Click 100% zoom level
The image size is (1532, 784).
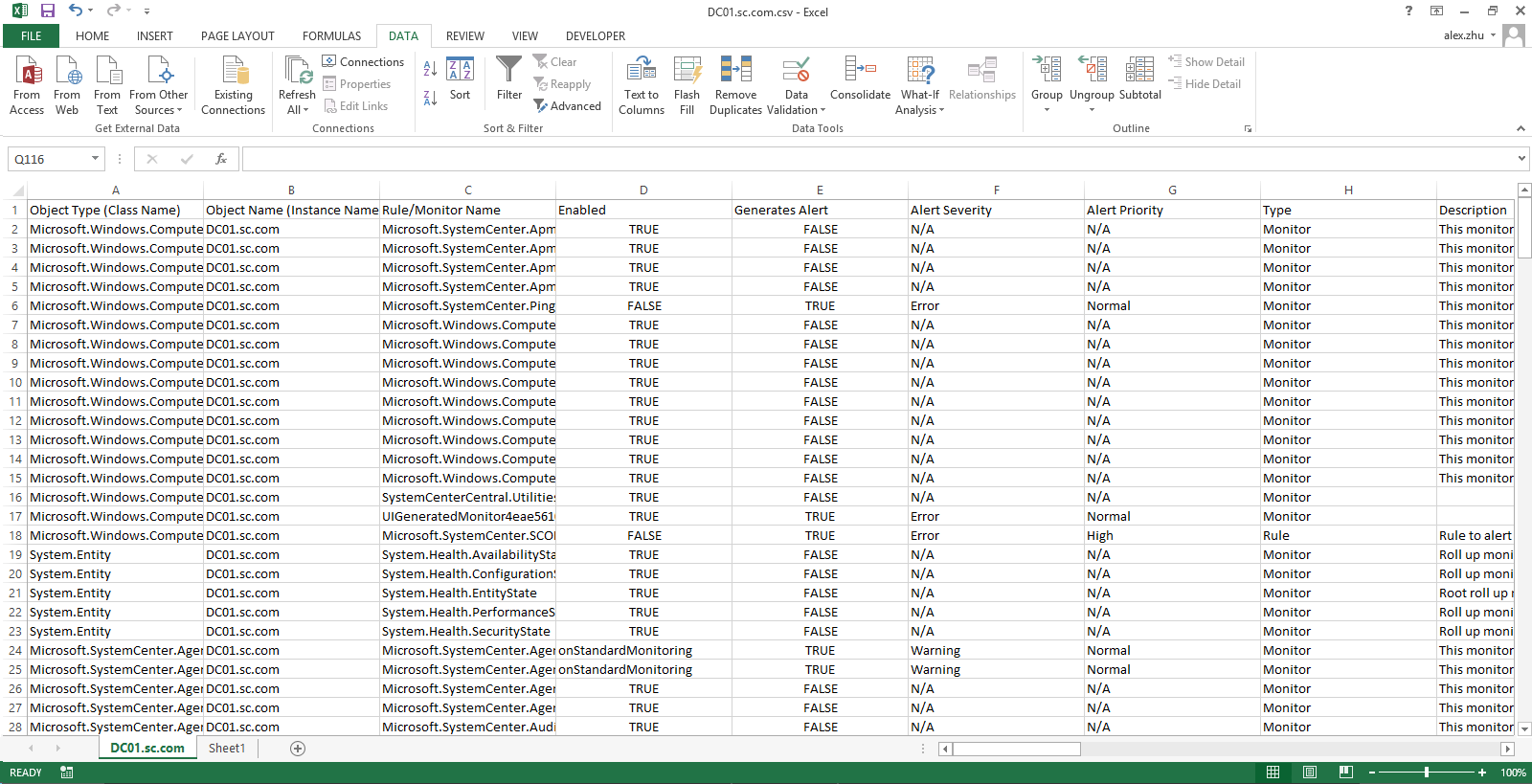click(1513, 773)
